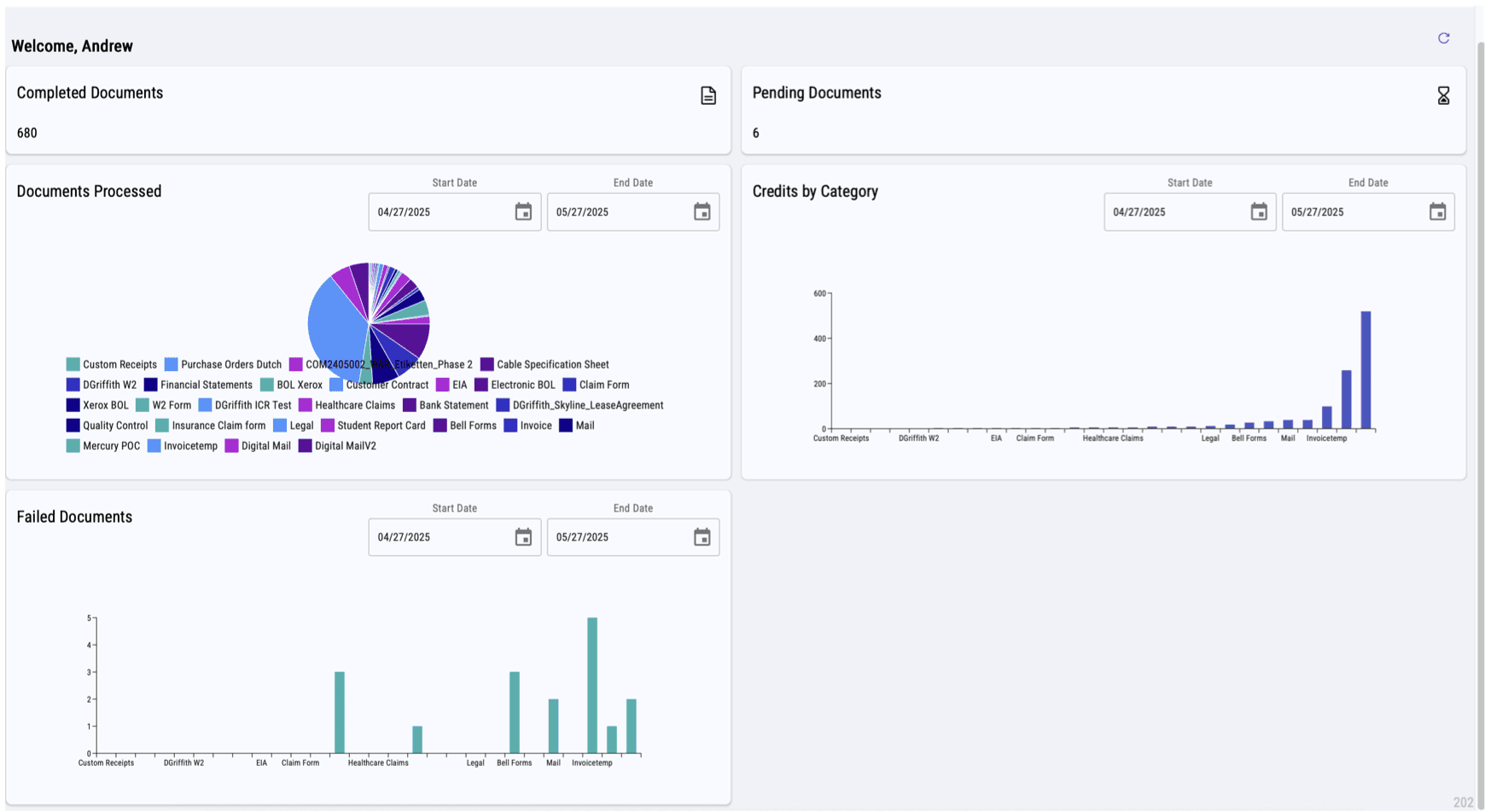Toggle Digital MailV2 legend entry
This screenshot has height=812, width=1485.
coord(337,446)
